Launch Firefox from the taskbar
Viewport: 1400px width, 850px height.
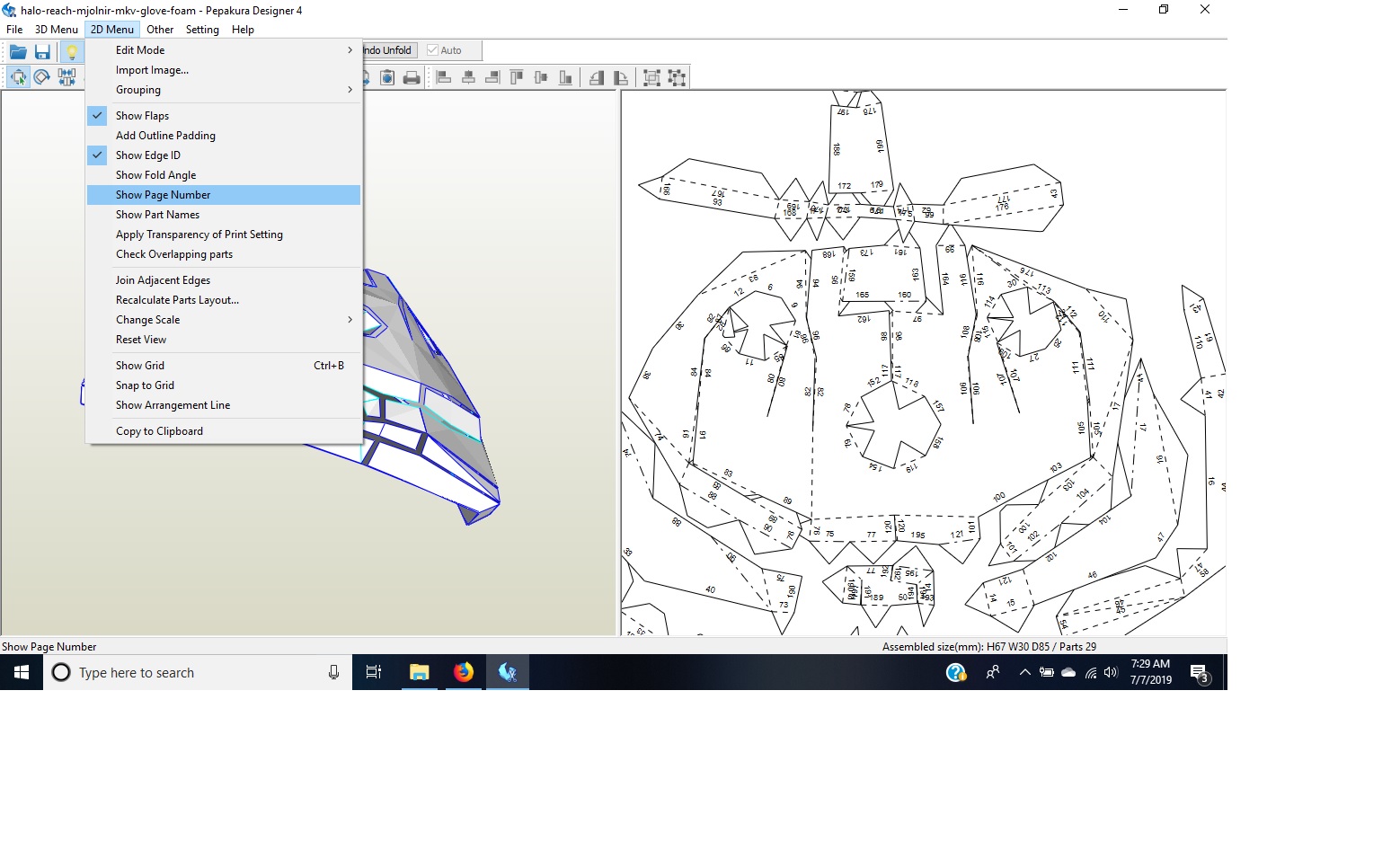pos(464,672)
